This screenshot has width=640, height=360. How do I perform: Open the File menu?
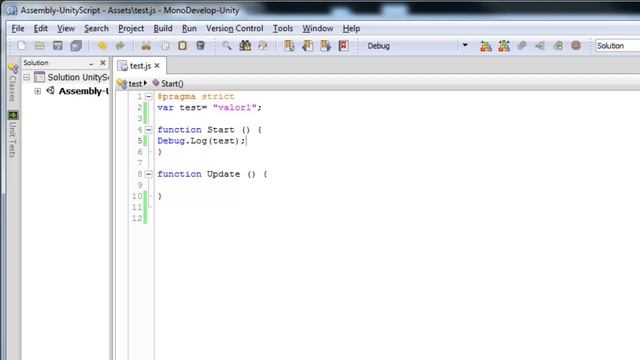(x=18, y=29)
